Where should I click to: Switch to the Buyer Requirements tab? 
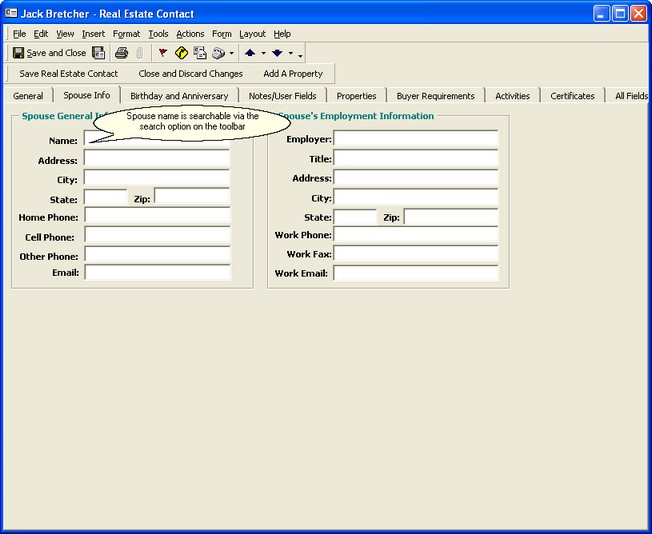pos(435,96)
